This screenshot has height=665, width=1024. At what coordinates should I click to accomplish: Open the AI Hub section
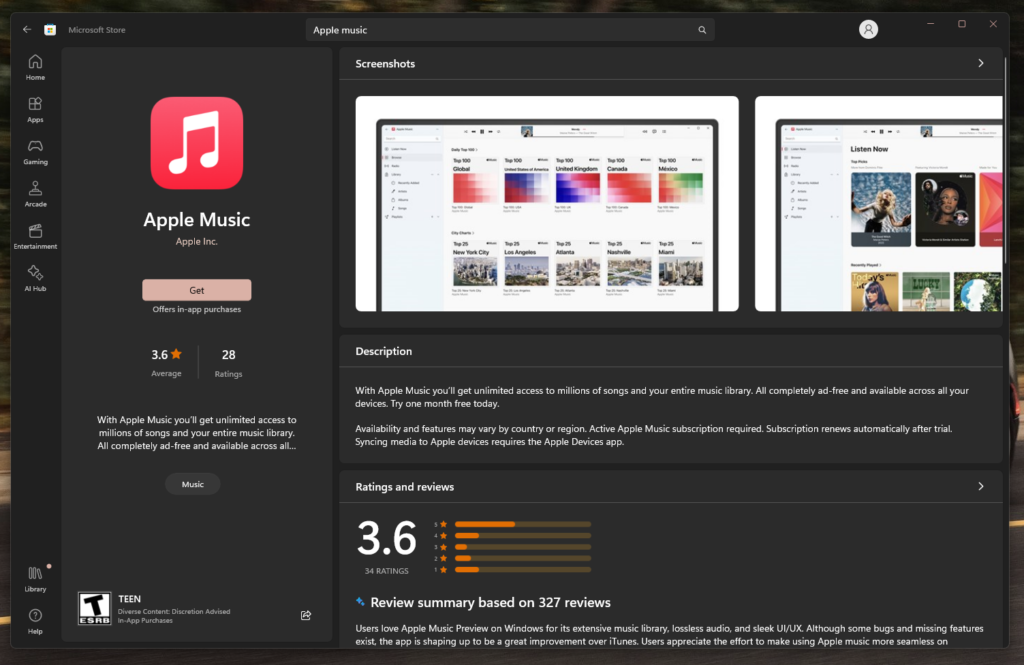pyautogui.click(x=35, y=278)
